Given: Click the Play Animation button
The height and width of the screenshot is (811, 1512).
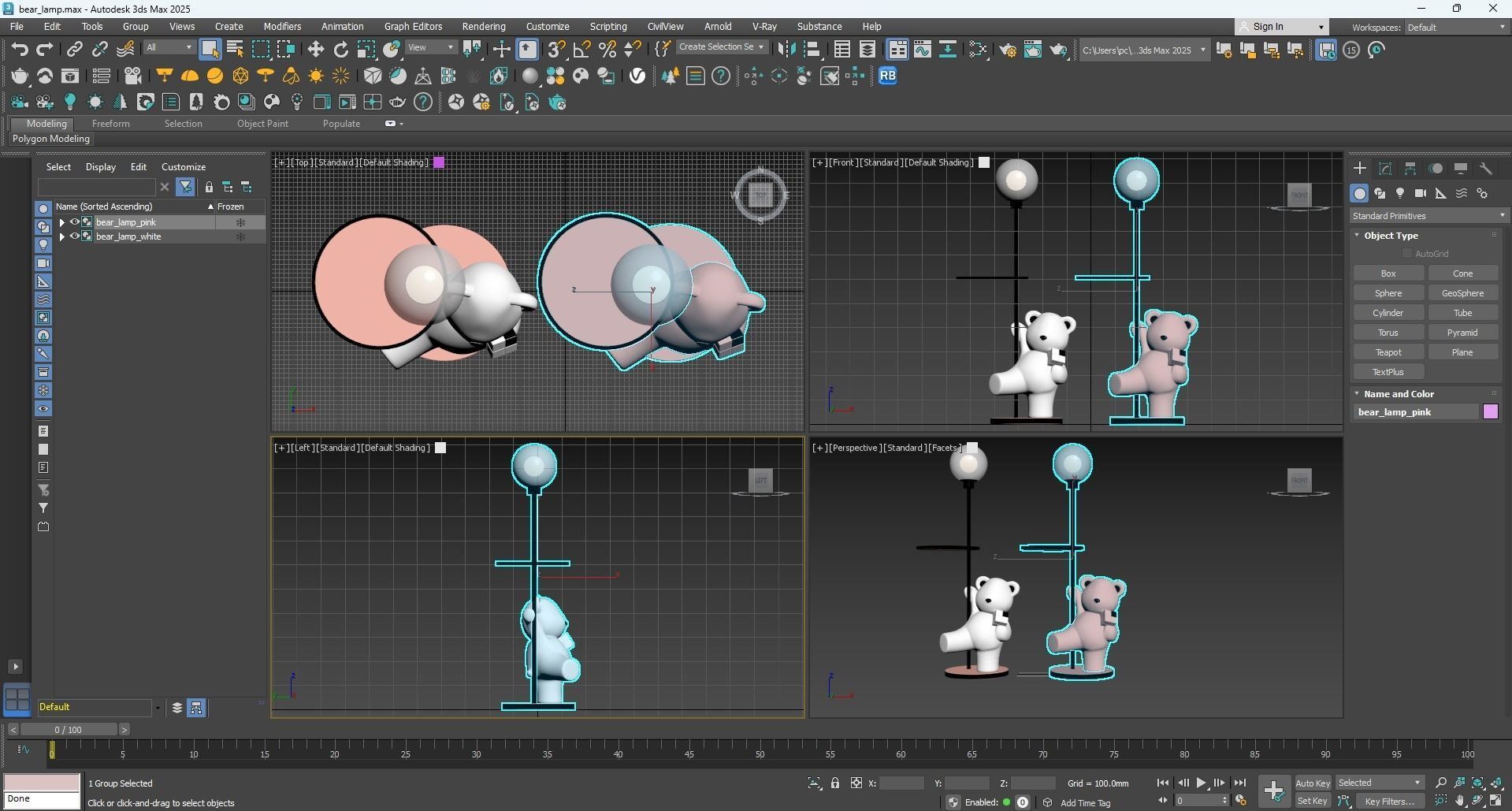Looking at the screenshot, I should click(x=1202, y=783).
